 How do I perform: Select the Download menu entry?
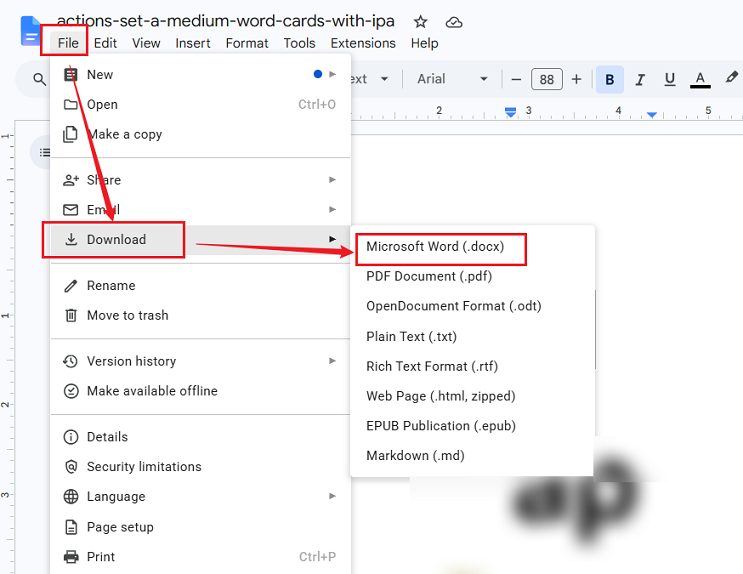[x=200, y=239]
